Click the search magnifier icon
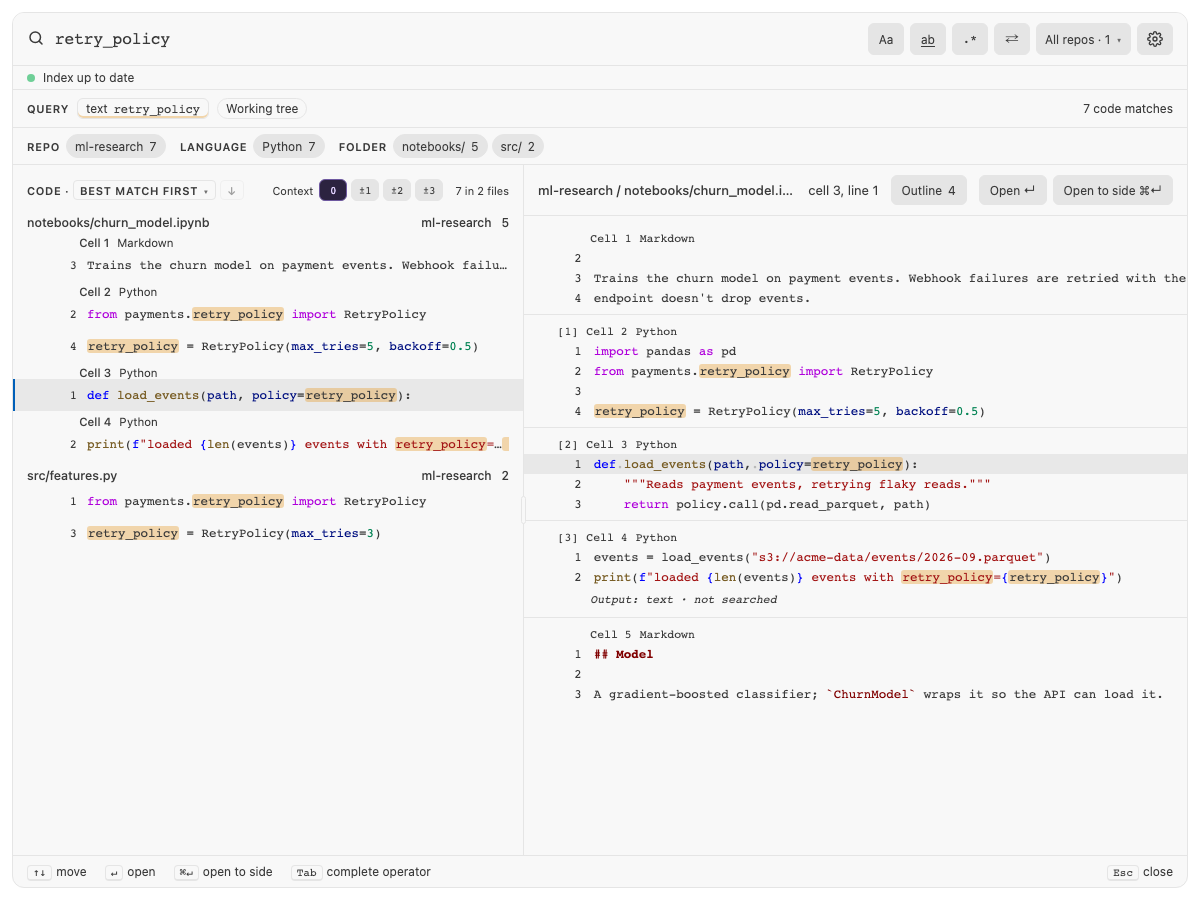The image size is (1200, 900). [36, 39]
